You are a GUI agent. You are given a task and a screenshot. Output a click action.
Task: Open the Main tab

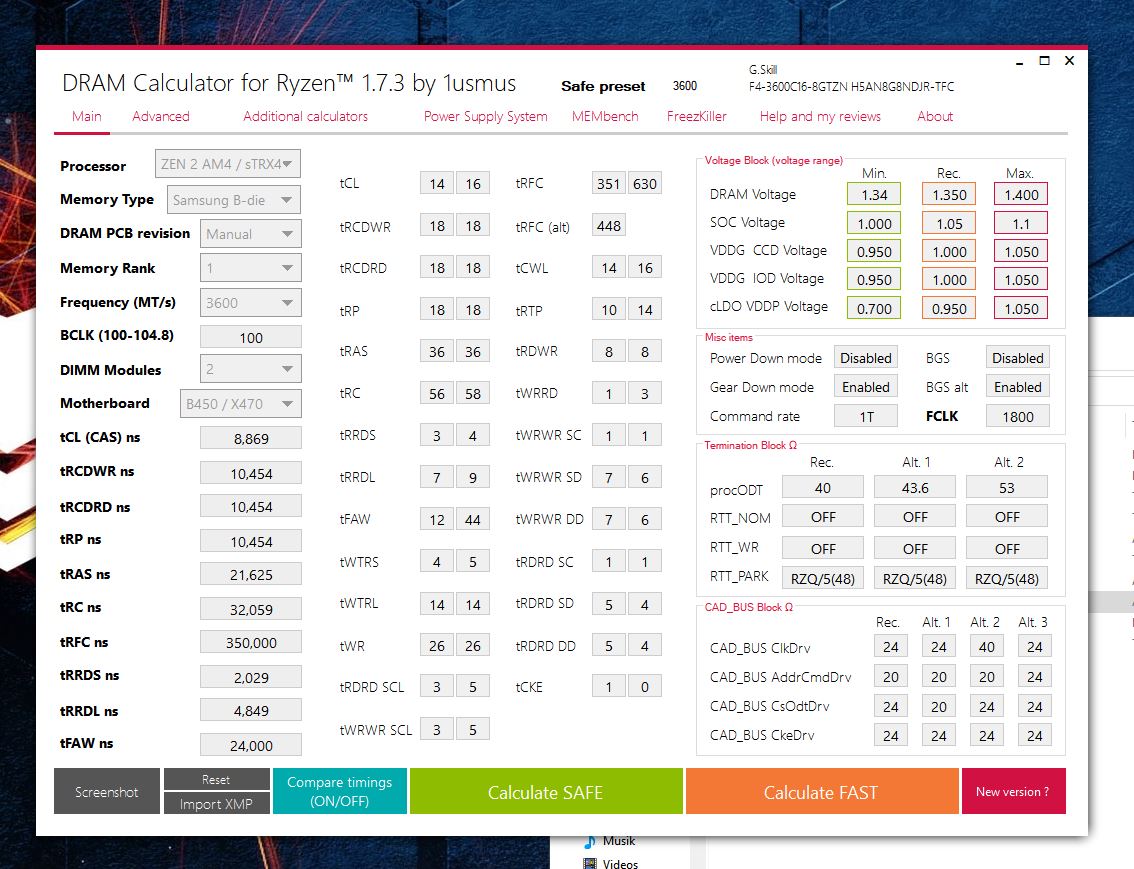(x=86, y=116)
